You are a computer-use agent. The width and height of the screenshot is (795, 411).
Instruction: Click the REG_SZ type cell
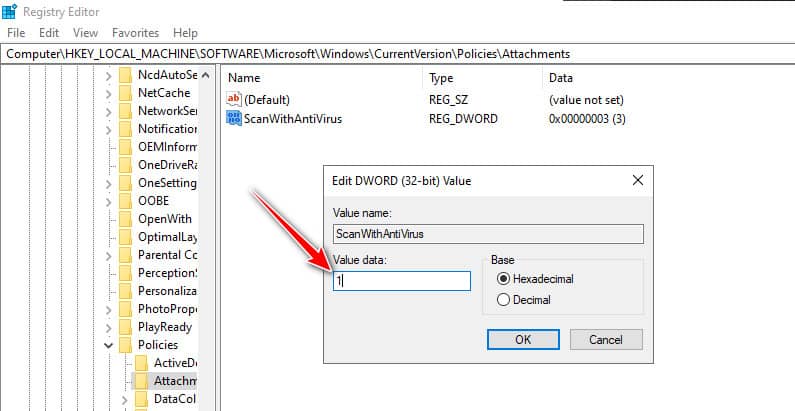(448, 100)
